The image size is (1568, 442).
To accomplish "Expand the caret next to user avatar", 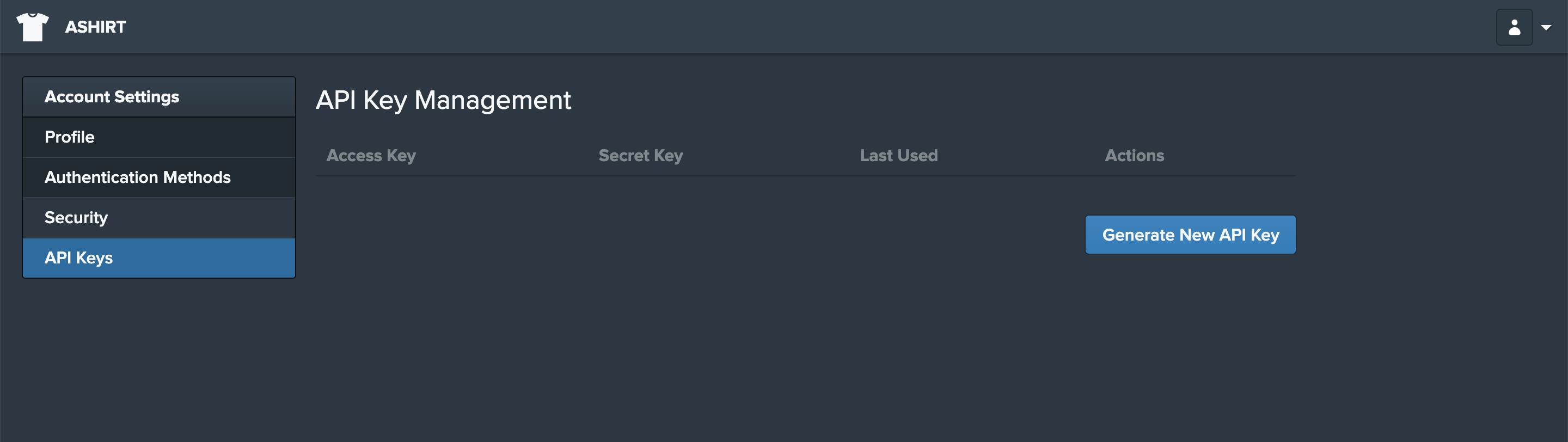I will click(x=1547, y=27).
